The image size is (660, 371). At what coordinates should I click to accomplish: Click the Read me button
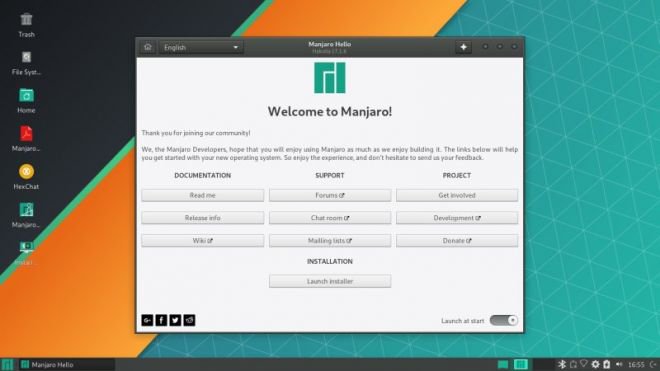202,195
